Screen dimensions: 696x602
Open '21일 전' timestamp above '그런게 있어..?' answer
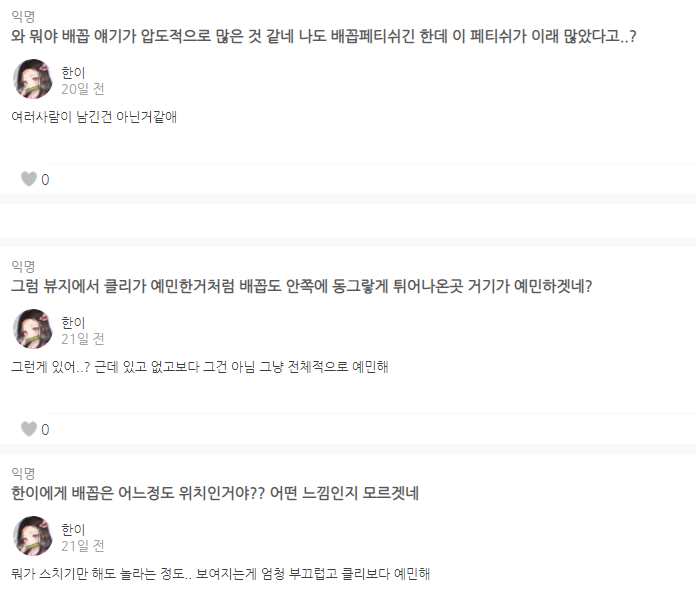(x=82, y=339)
